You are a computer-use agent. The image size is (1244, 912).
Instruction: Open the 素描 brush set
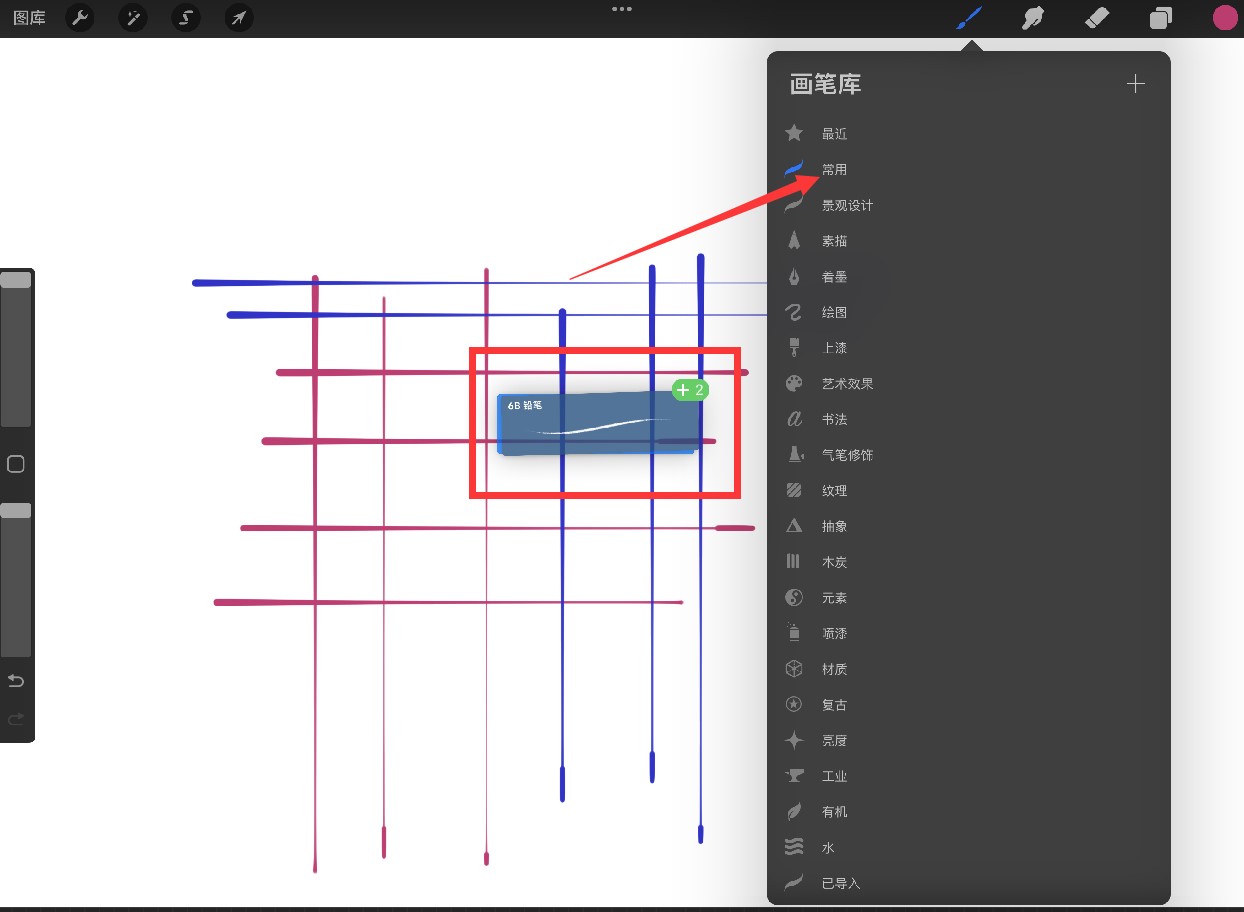[834, 241]
